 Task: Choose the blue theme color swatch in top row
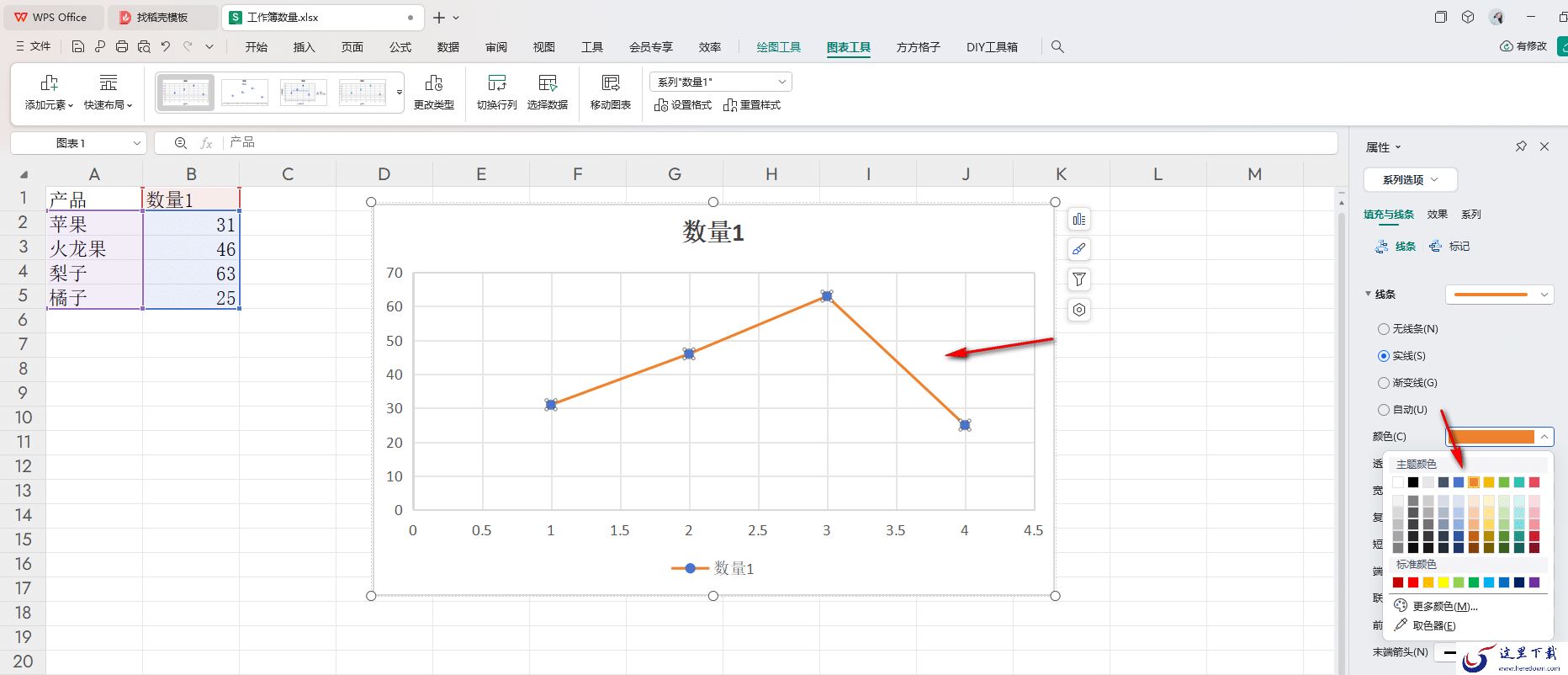pos(1459,482)
